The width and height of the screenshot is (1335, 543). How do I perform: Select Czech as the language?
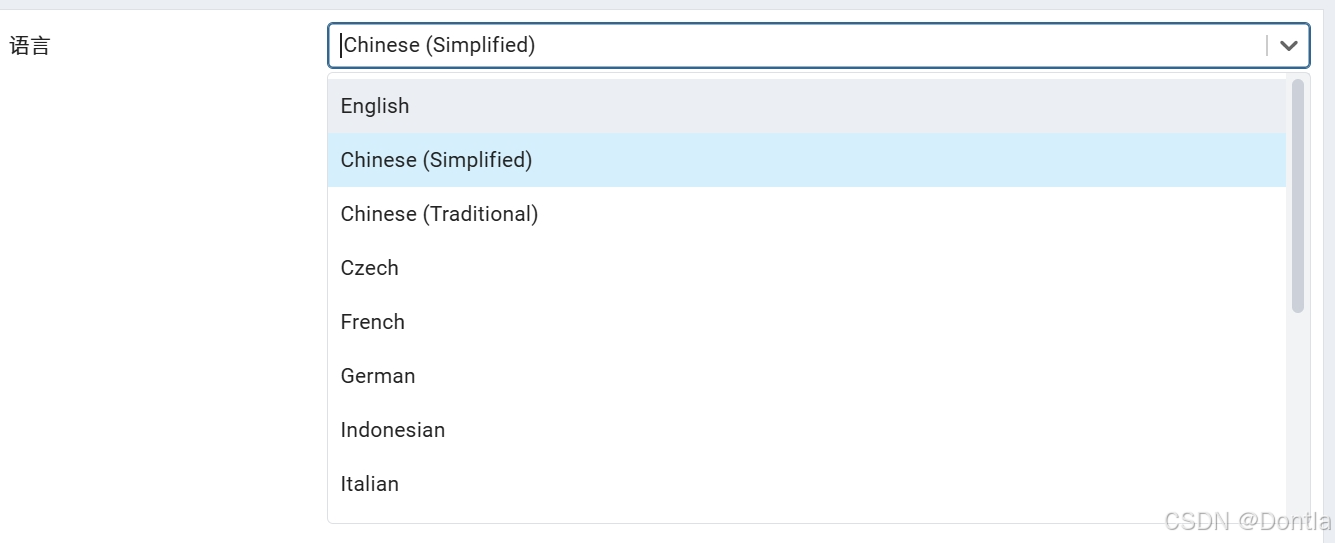click(x=369, y=268)
